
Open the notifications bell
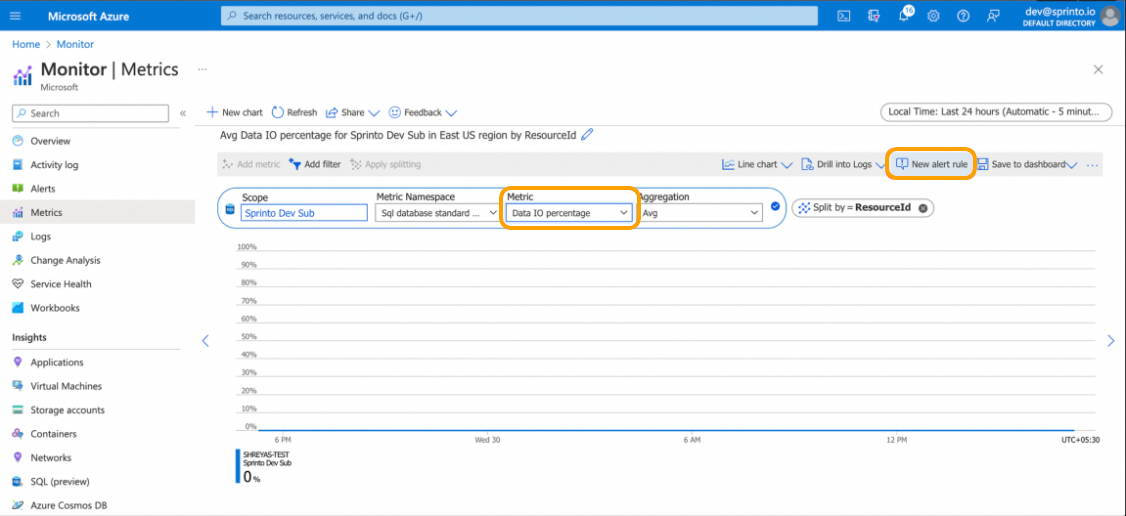pos(904,16)
